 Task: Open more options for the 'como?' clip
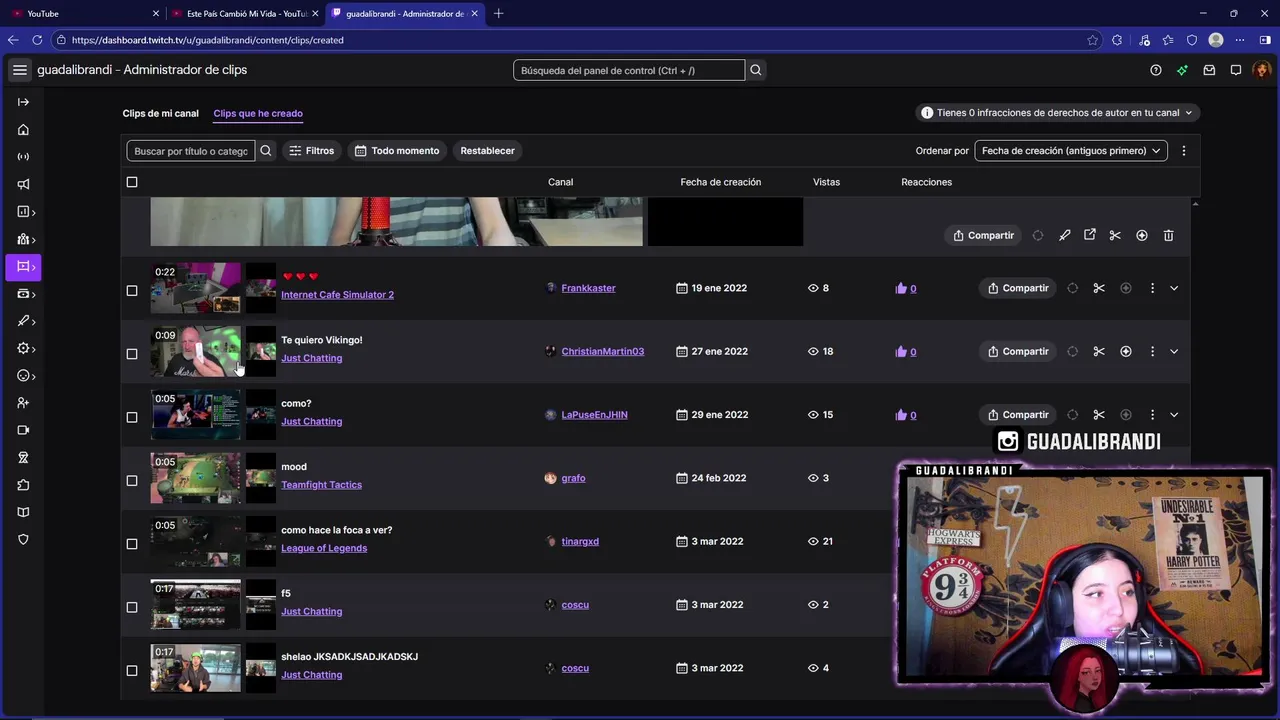[1152, 415]
